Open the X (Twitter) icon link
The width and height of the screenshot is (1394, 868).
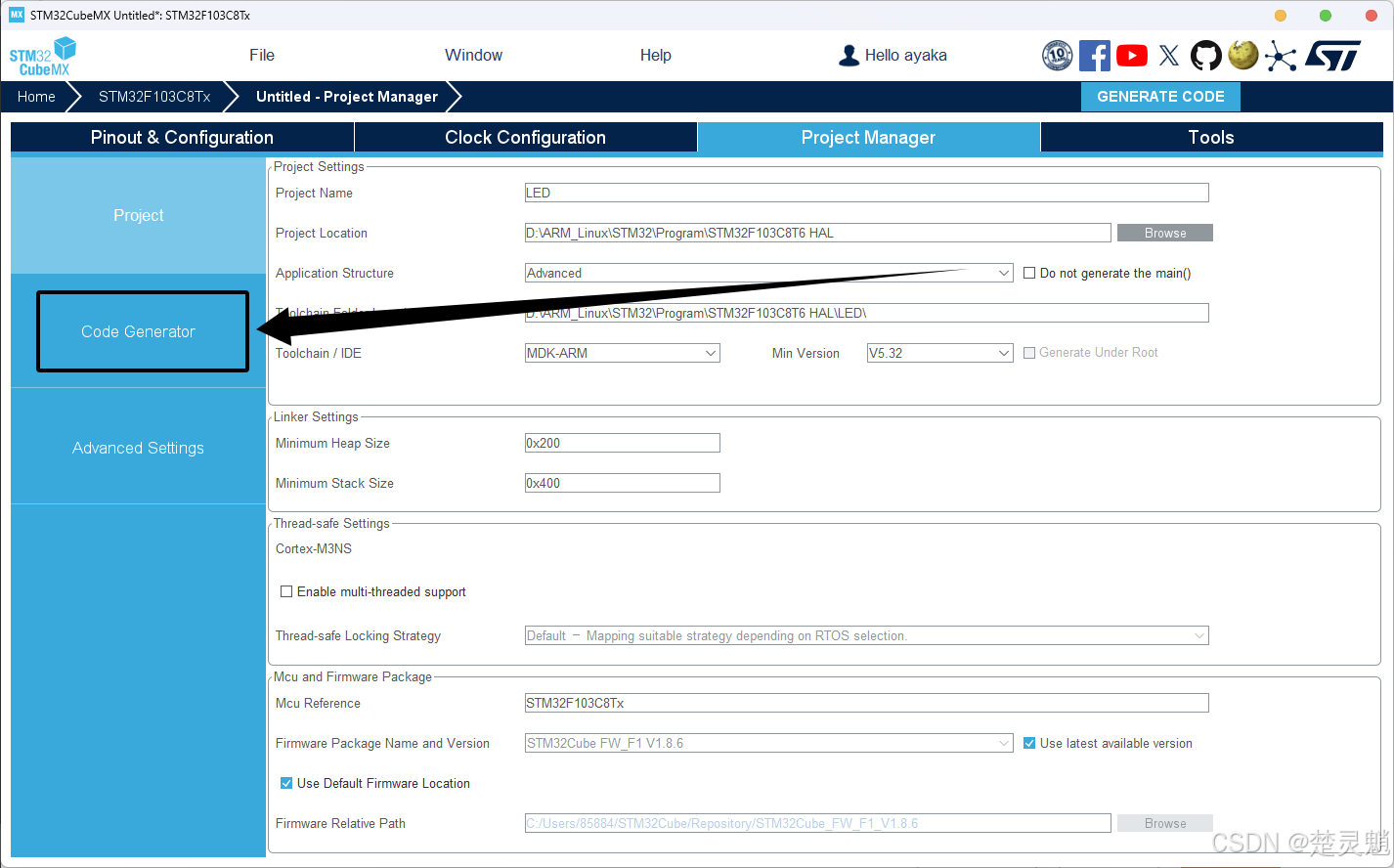[x=1169, y=56]
